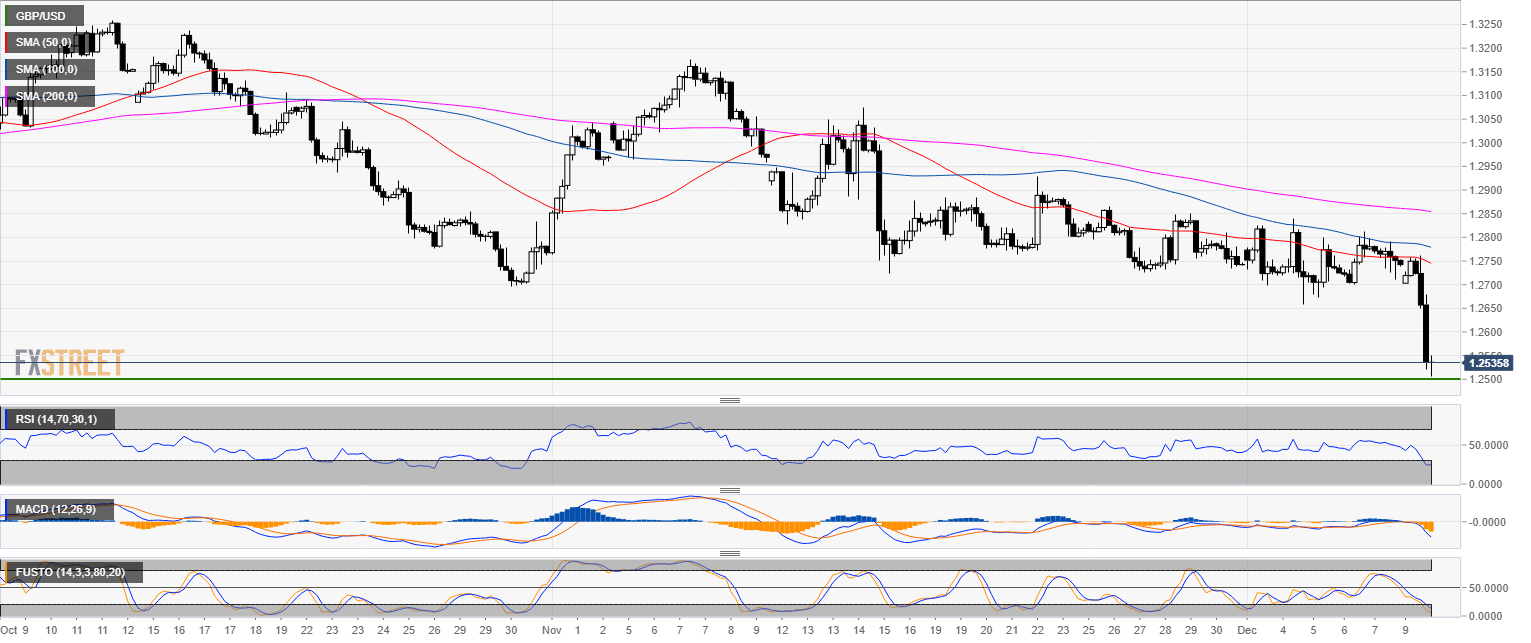Click the current price tag 1.25358
This screenshot has height=643, width=1531.
1488,362
